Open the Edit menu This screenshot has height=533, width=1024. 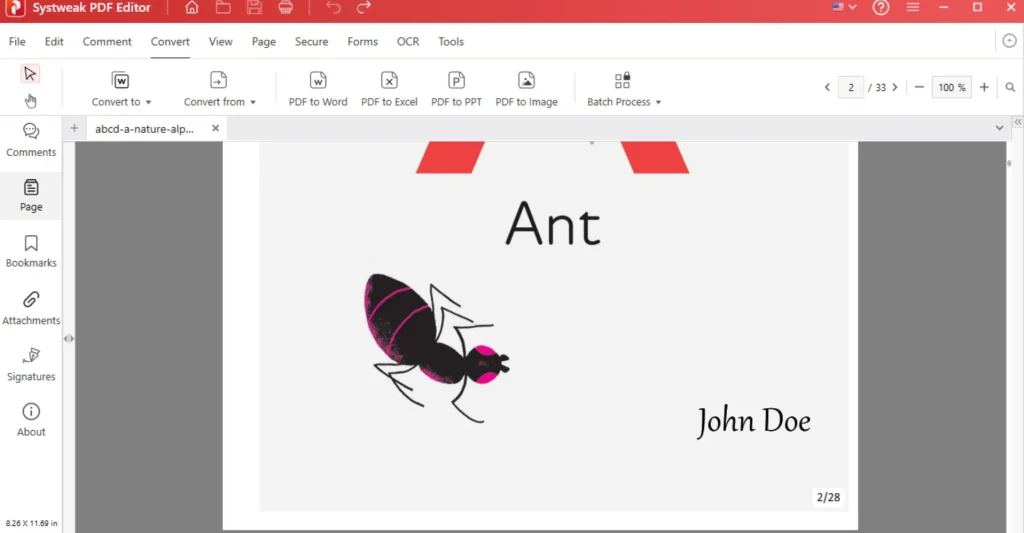[x=54, y=41]
